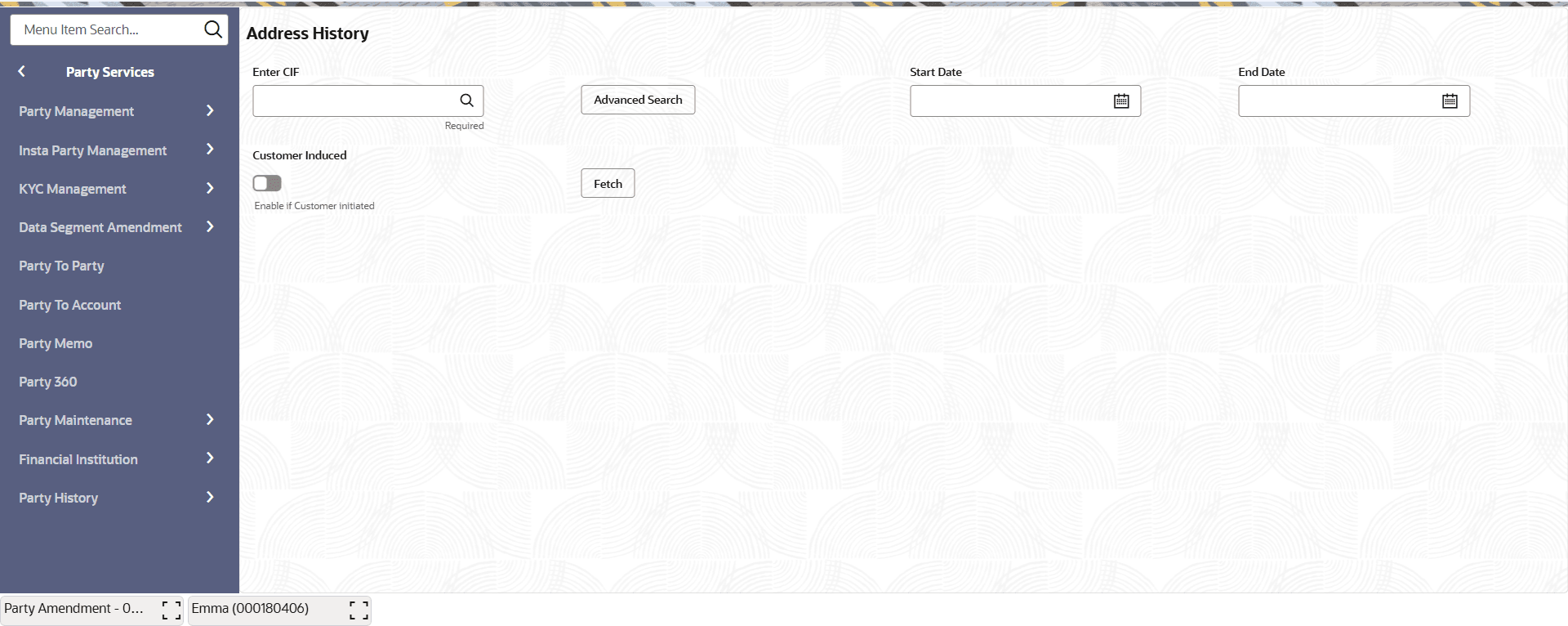Click the Enter CIF search magnifier icon

pos(467,101)
